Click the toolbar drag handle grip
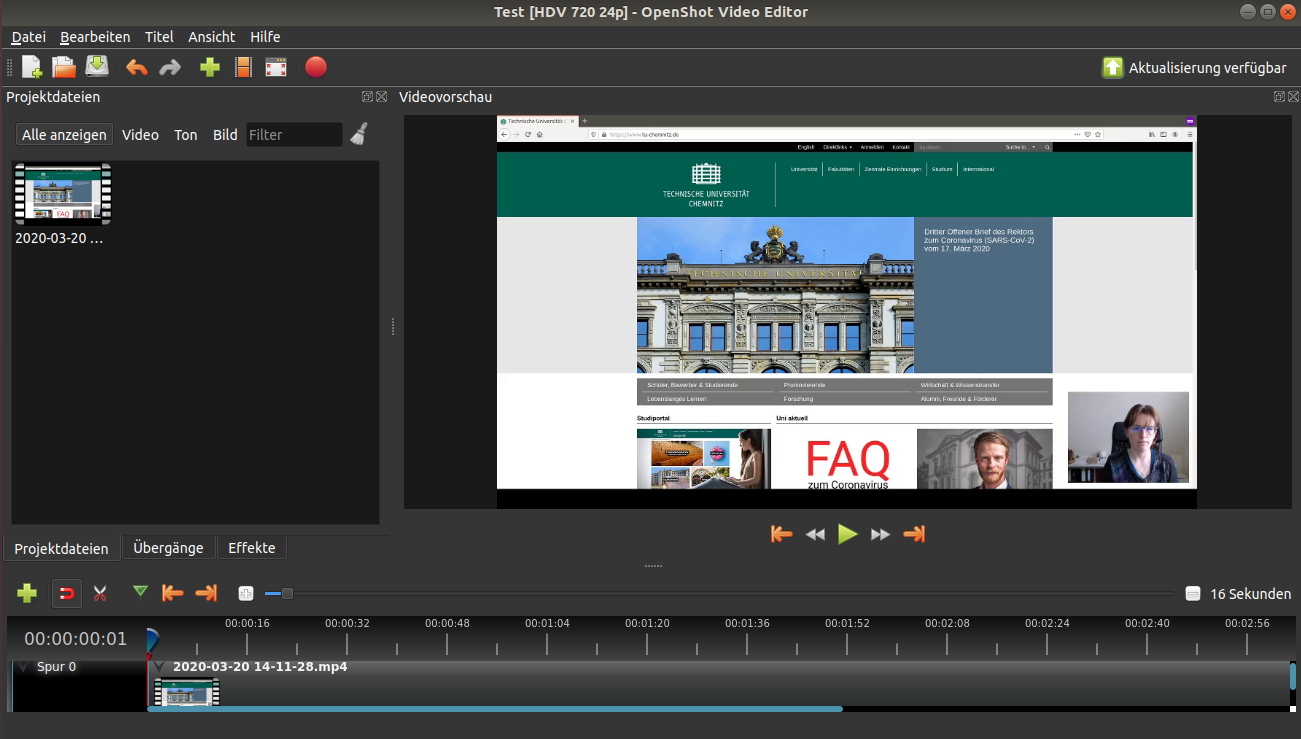The width and height of the screenshot is (1301, 739). (10, 67)
